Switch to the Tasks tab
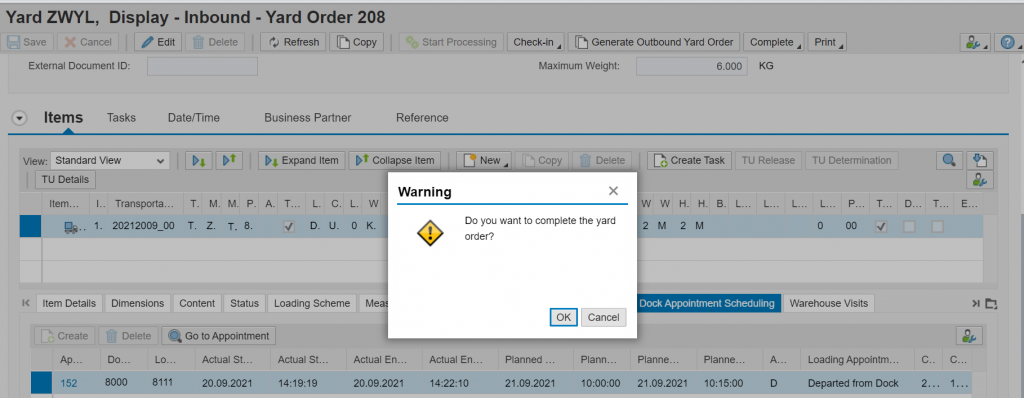The image size is (1024, 398). point(121,118)
